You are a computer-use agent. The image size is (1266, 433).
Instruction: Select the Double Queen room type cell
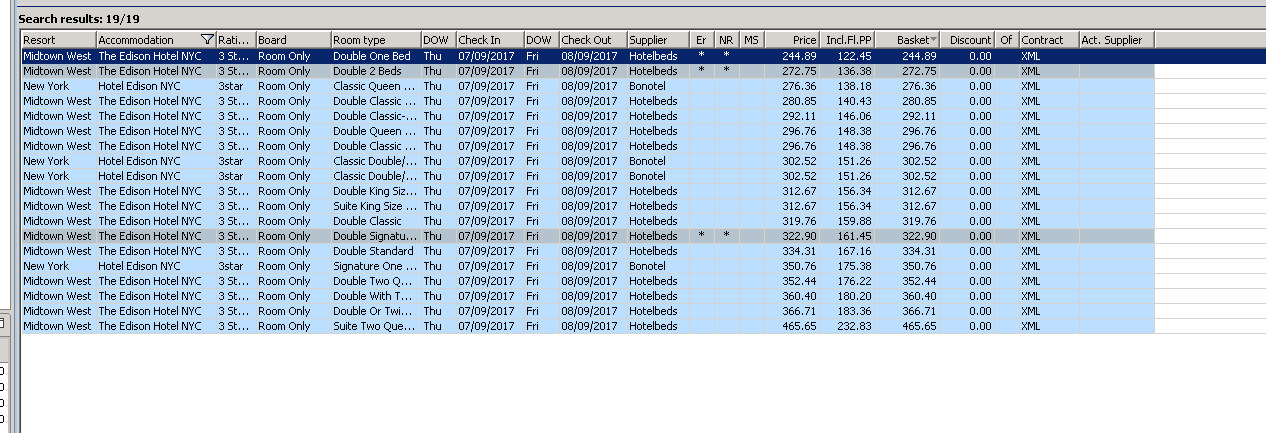[x=375, y=131]
